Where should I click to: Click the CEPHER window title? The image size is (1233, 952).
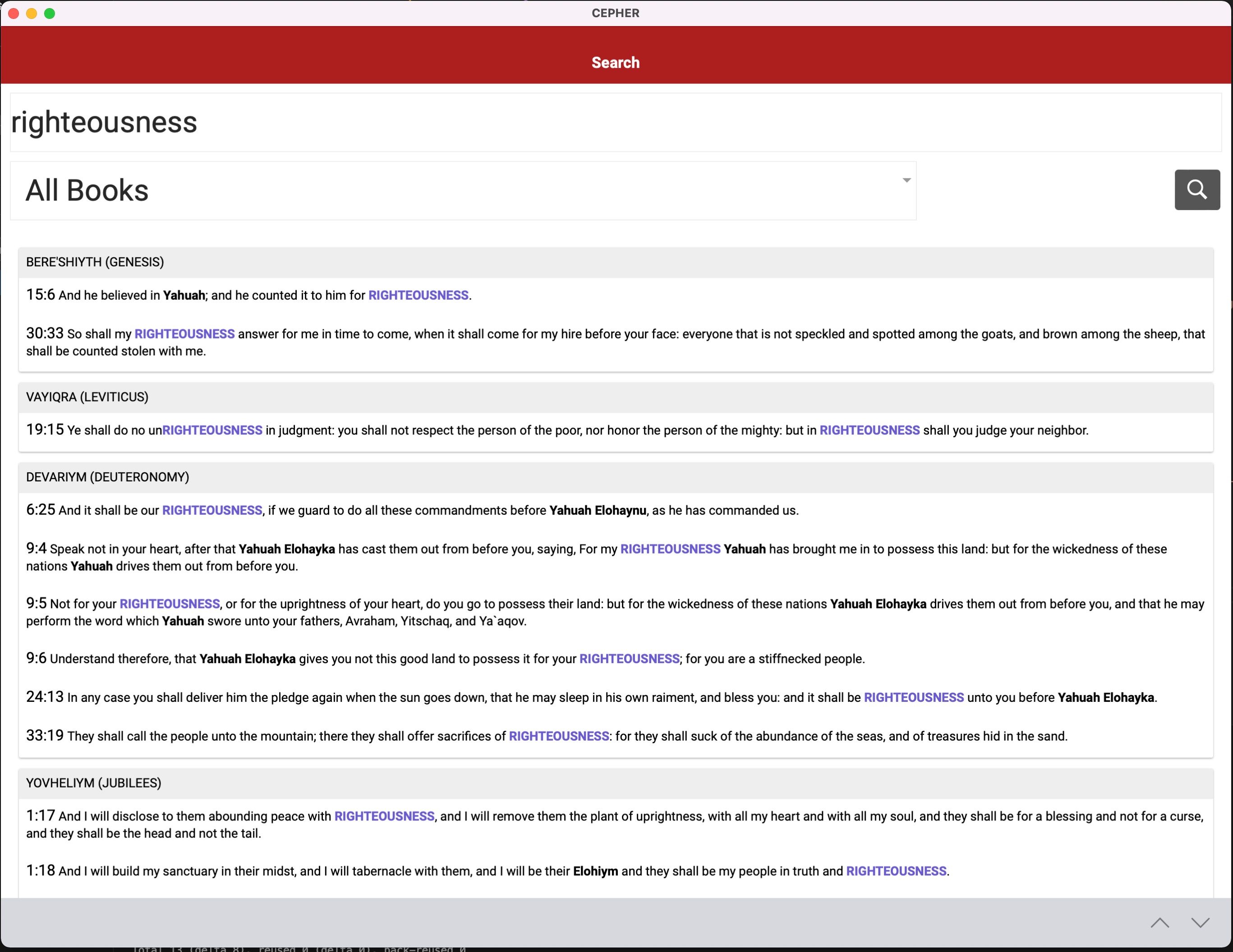[x=615, y=13]
